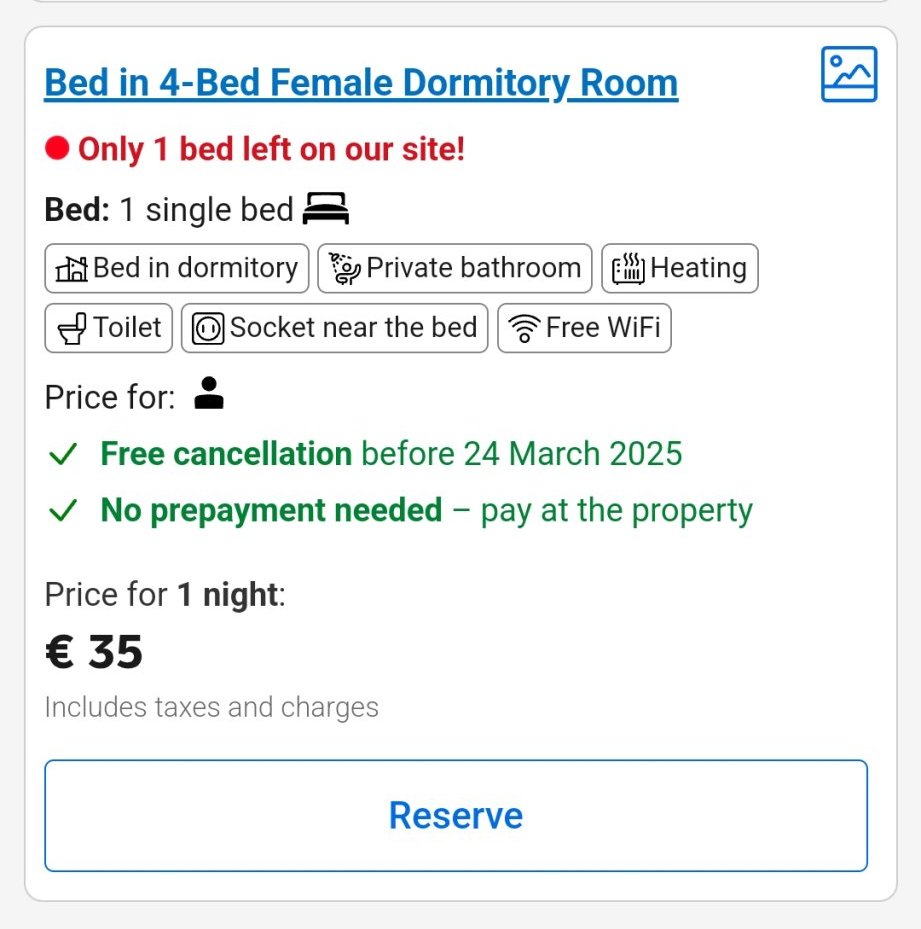Click the € 35 price
The width and height of the screenshot is (921, 929).
pos(94,653)
